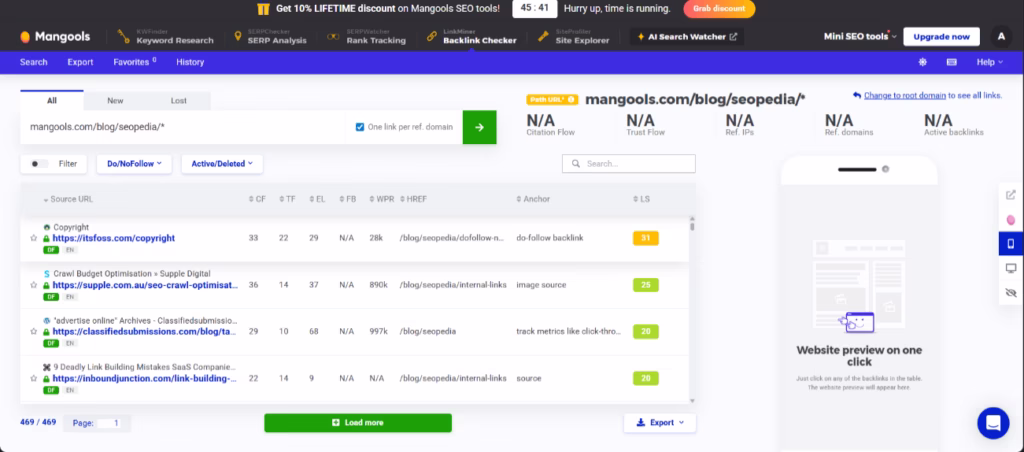Image resolution: width=1024 pixels, height=452 pixels.
Task: Sort by Source URL column
Action: [x=68, y=199]
